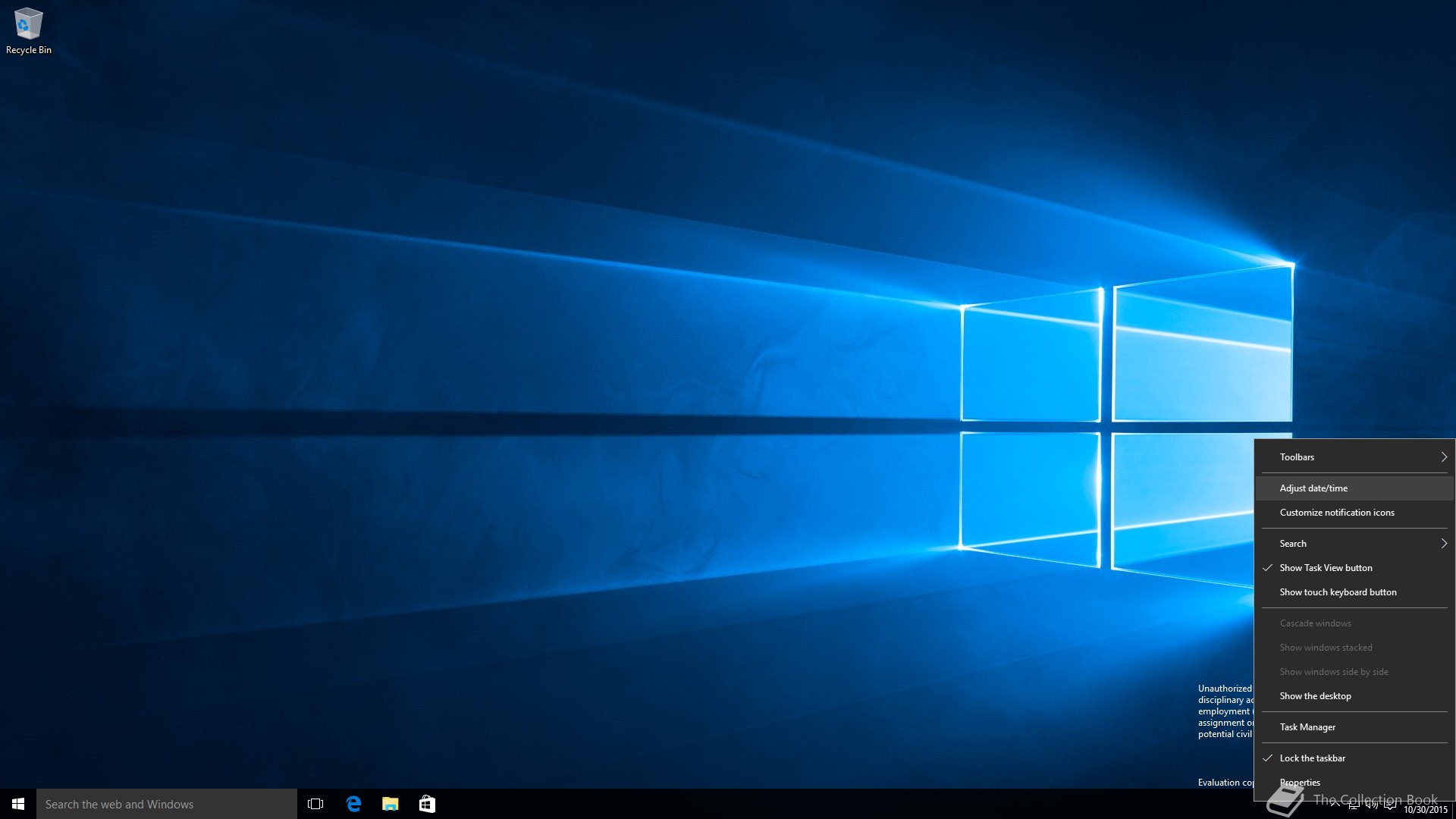Expand the Search submenu
This screenshot has width=1456, height=819.
click(1354, 544)
